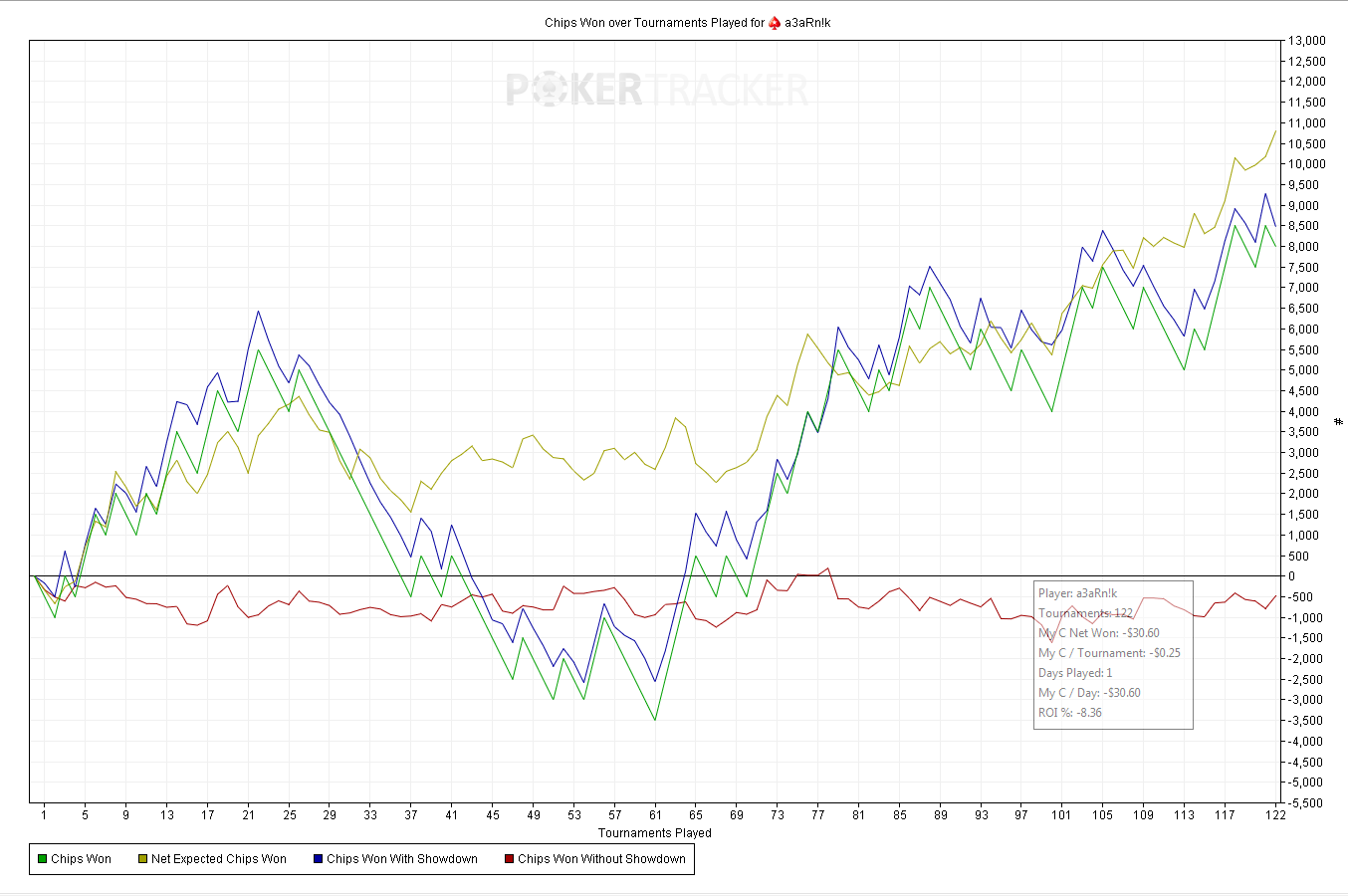1348x896 pixels.
Task: Toggle the "Net Expected Chips Won" legend label
Action: (x=219, y=859)
